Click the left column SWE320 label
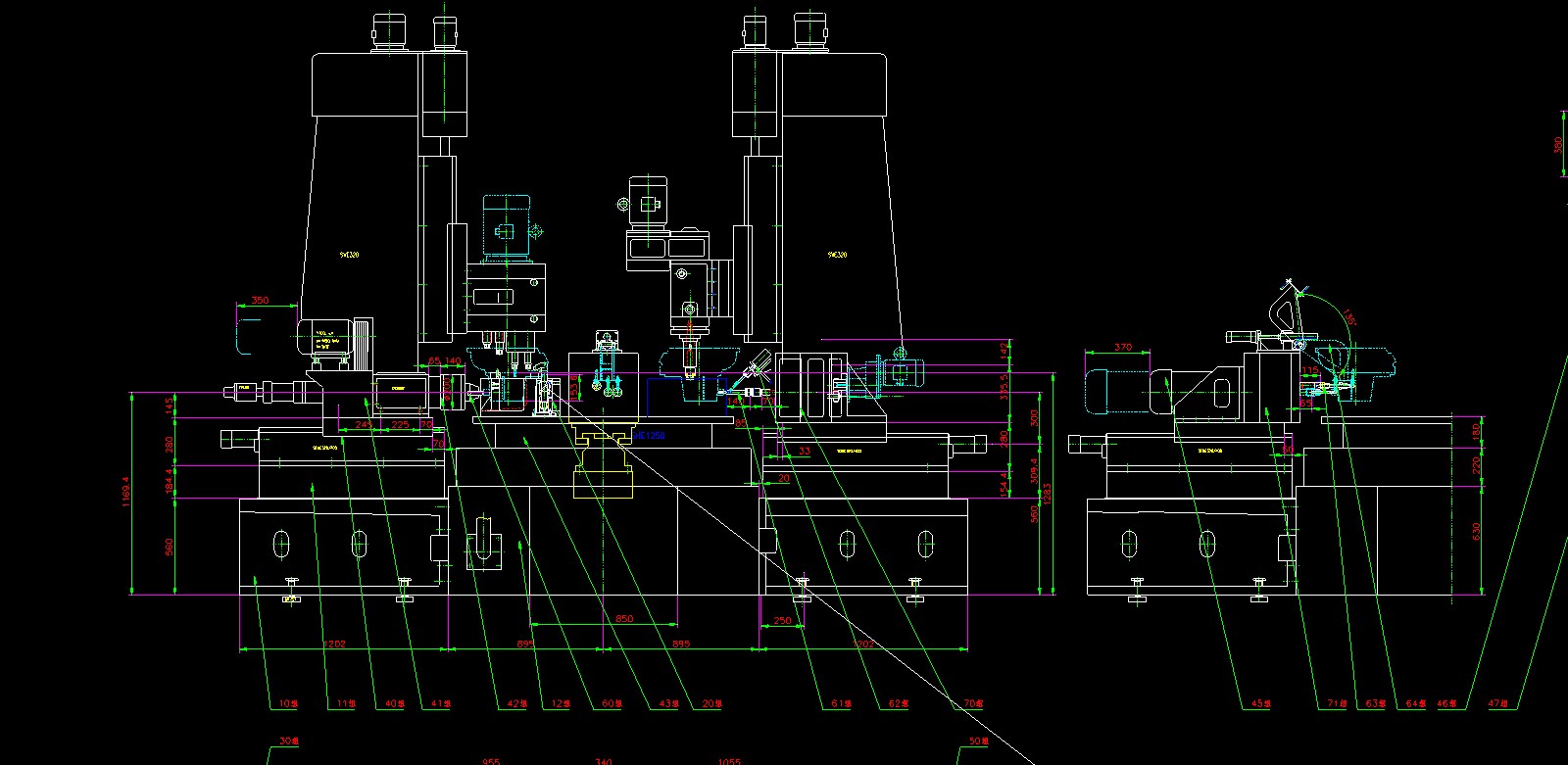This screenshot has height=765, width=1568. [x=348, y=255]
